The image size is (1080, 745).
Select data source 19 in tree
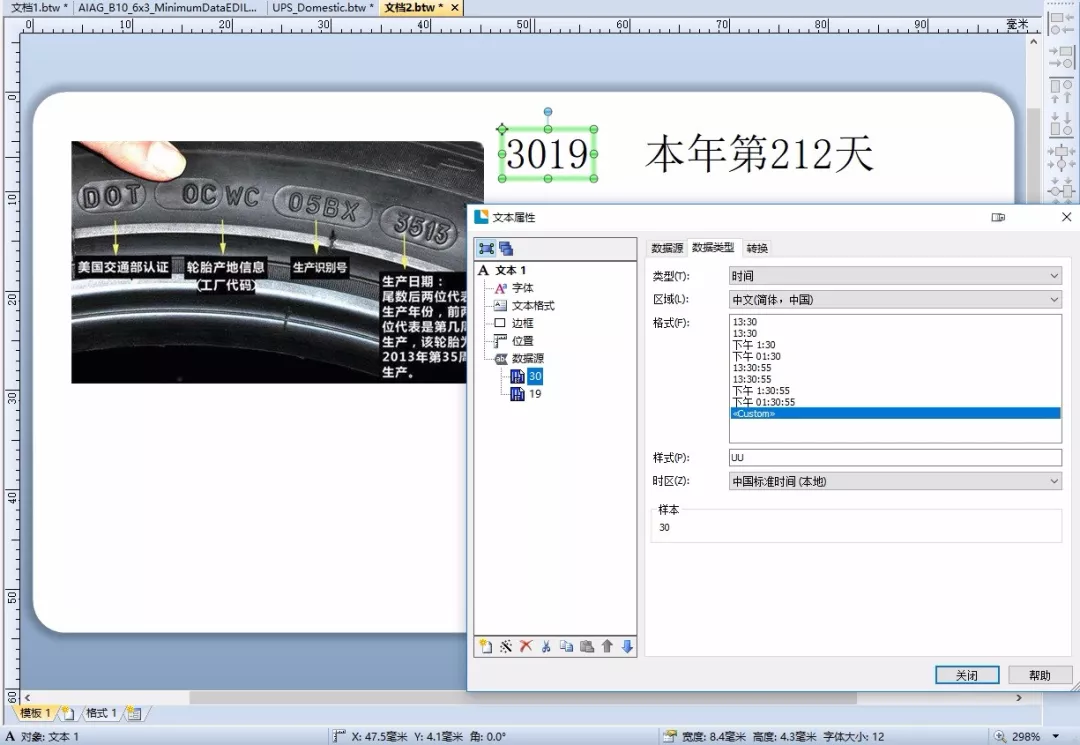[535, 394]
